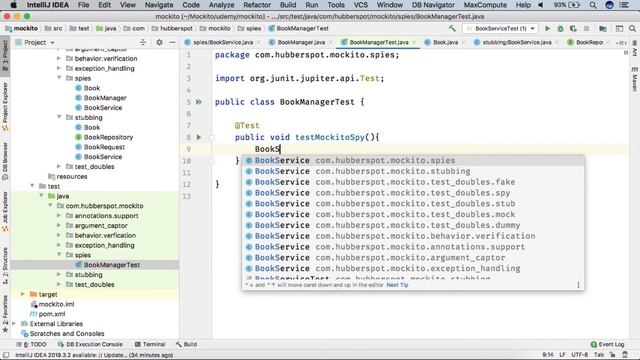Open completion popup options three-dot menu
Screen dimensions: 640x360
(578, 285)
